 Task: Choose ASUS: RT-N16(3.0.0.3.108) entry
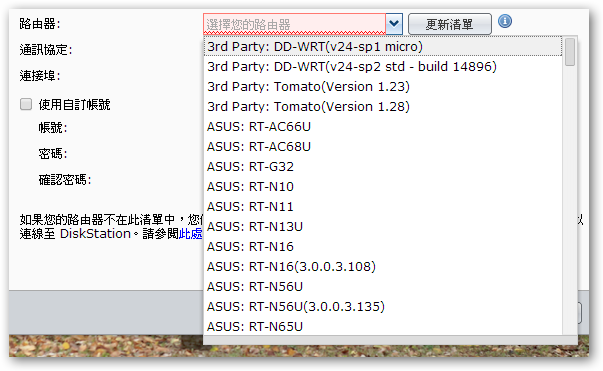click(383, 266)
